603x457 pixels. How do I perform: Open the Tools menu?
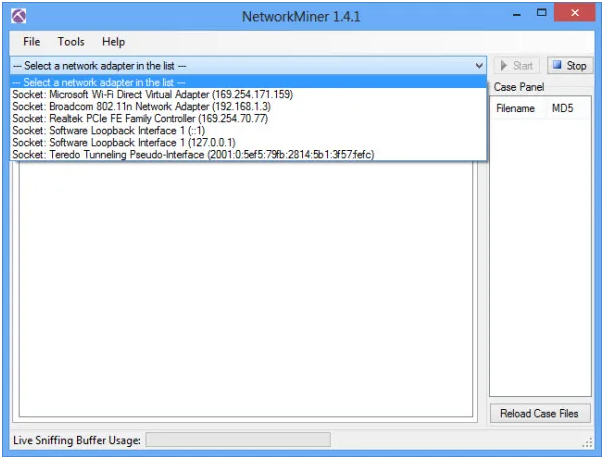(71, 42)
